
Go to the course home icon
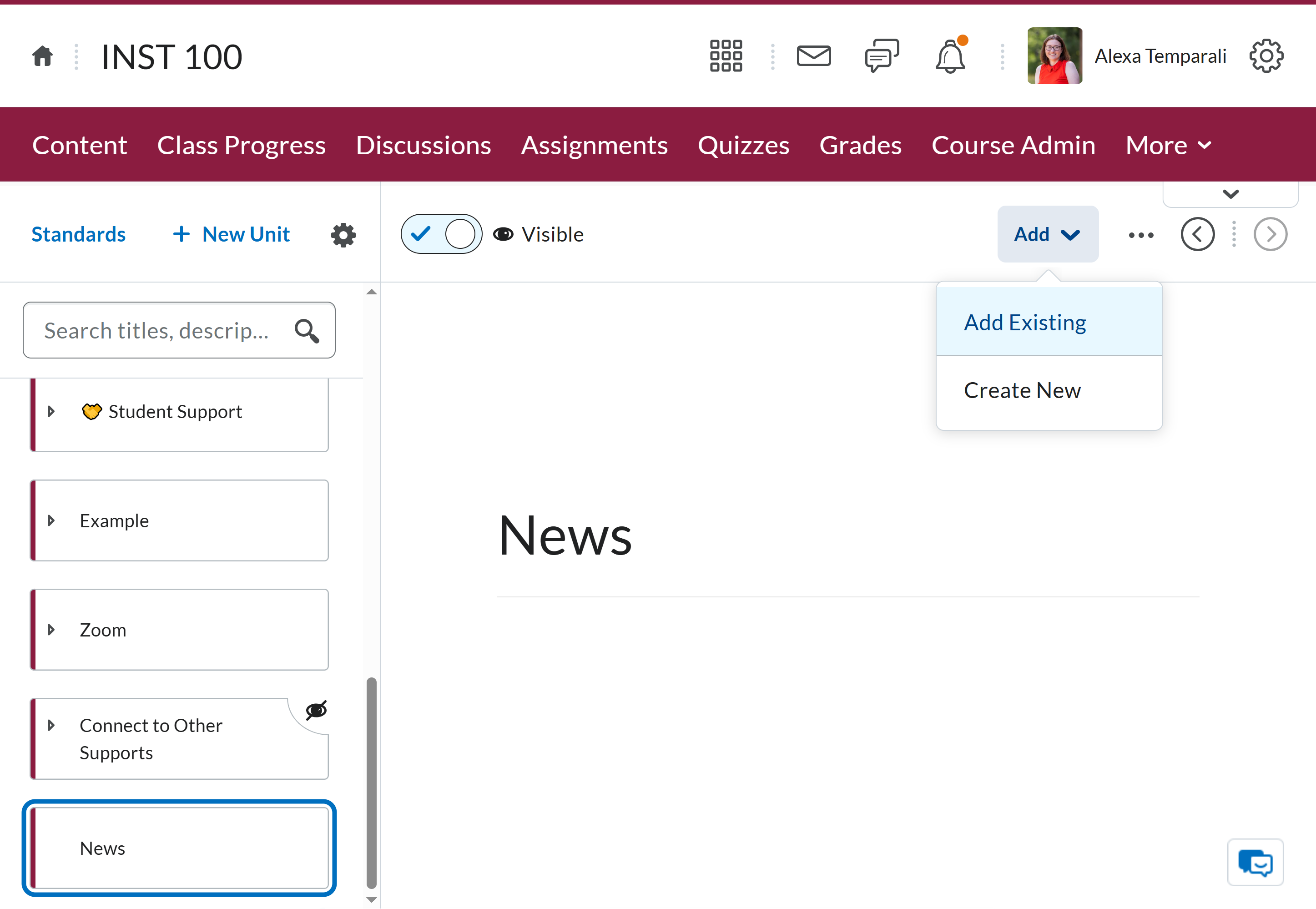[43, 56]
